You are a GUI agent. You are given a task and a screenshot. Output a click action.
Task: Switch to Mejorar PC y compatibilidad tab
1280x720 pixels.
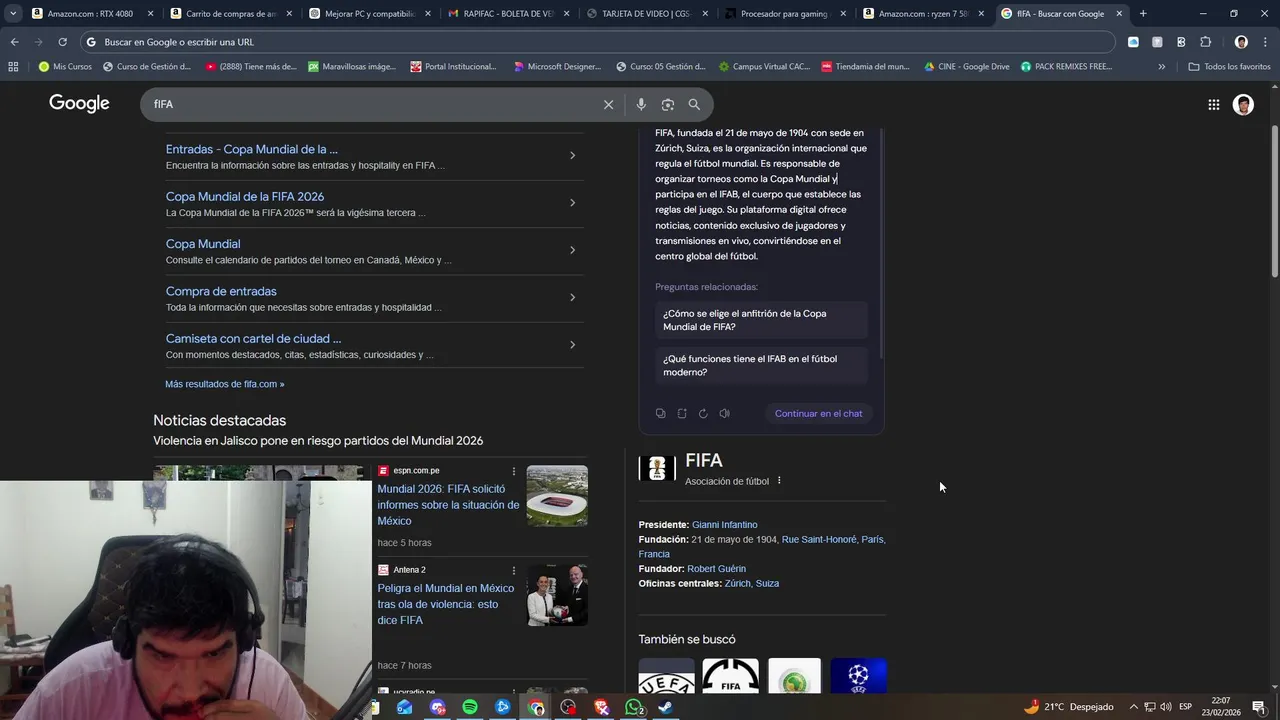369,14
